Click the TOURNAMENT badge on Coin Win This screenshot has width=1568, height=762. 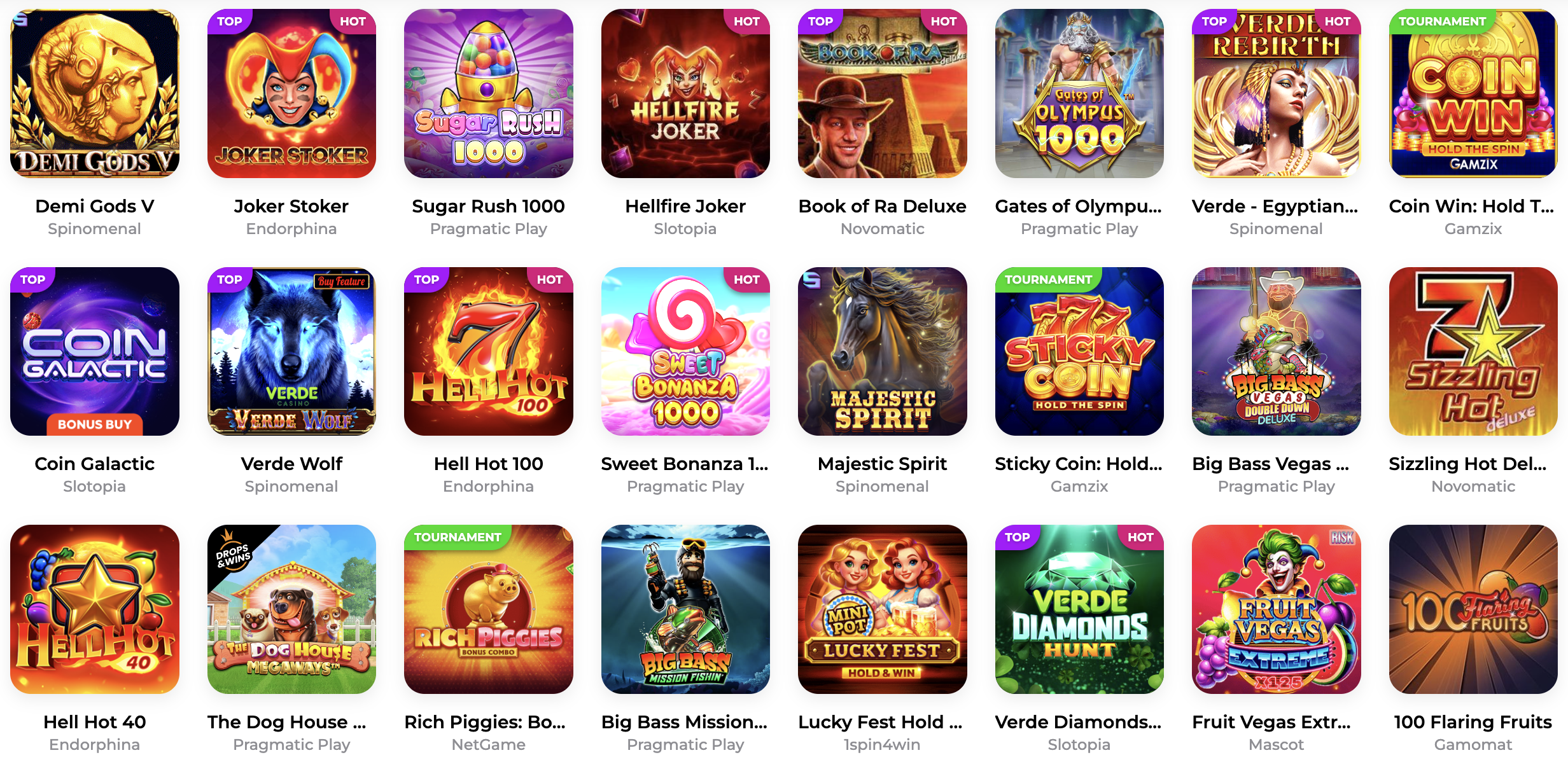[x=1442, y=21]
